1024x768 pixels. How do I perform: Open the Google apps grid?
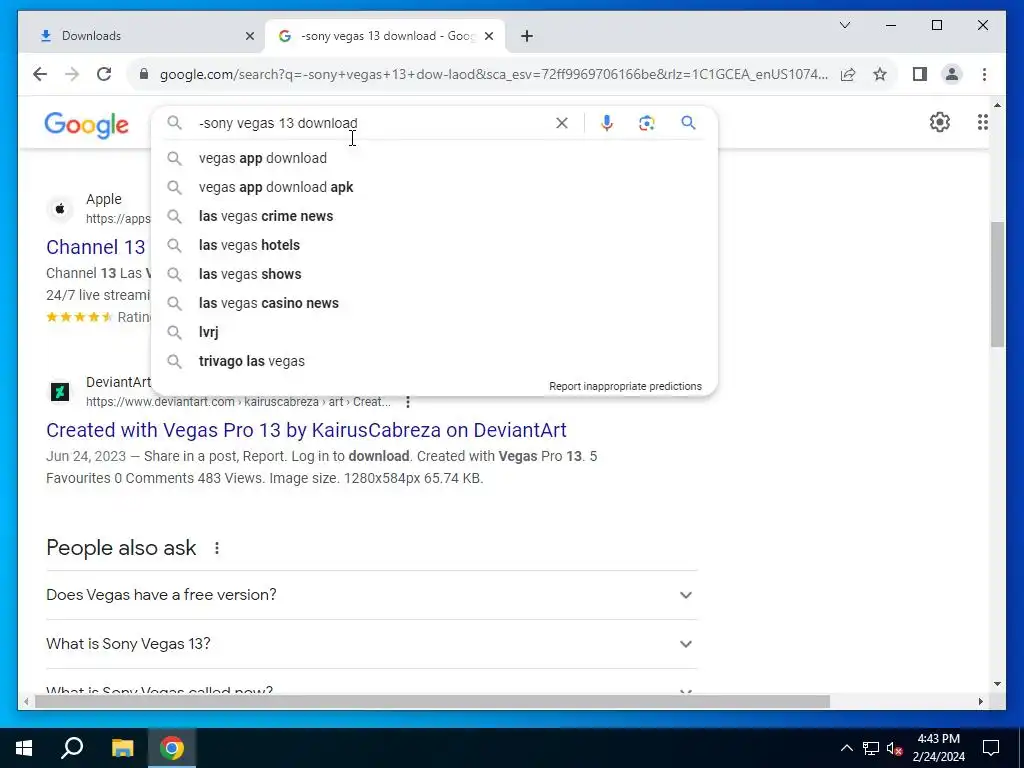pyautogui.click(x=982, y=122)
